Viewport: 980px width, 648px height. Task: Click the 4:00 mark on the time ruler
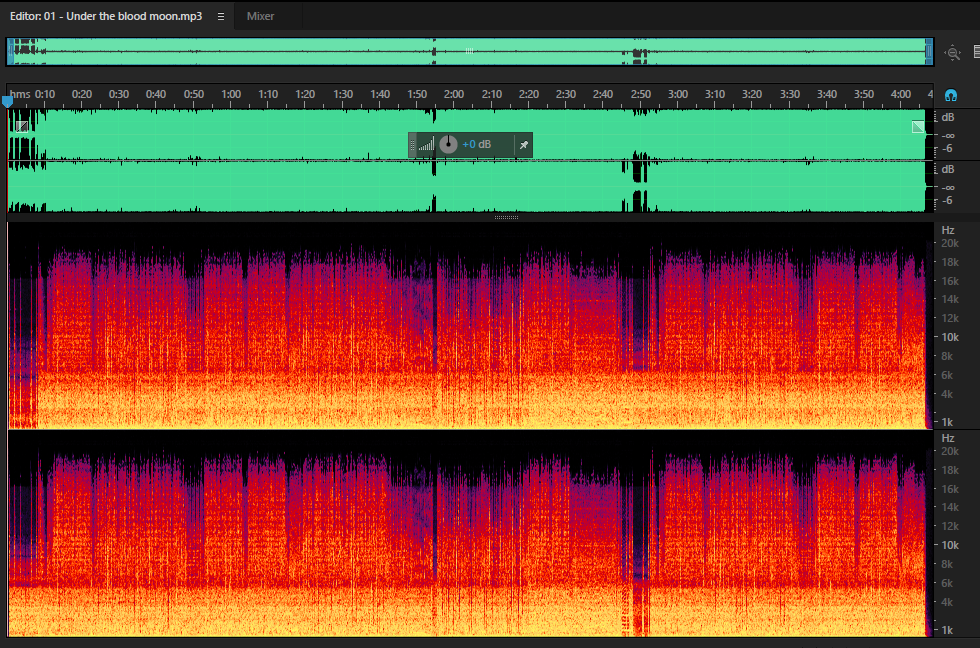pos(901,94)
